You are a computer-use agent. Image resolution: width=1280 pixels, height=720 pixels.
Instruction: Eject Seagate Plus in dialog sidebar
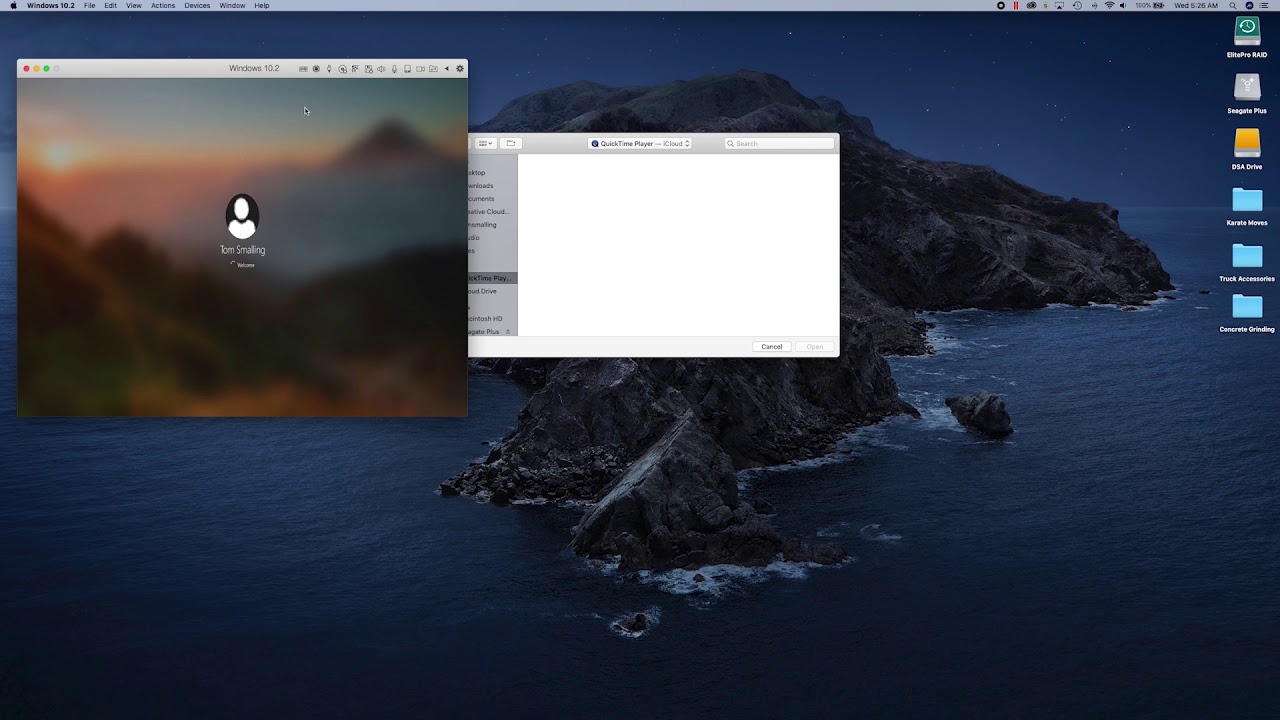point(508,332)
